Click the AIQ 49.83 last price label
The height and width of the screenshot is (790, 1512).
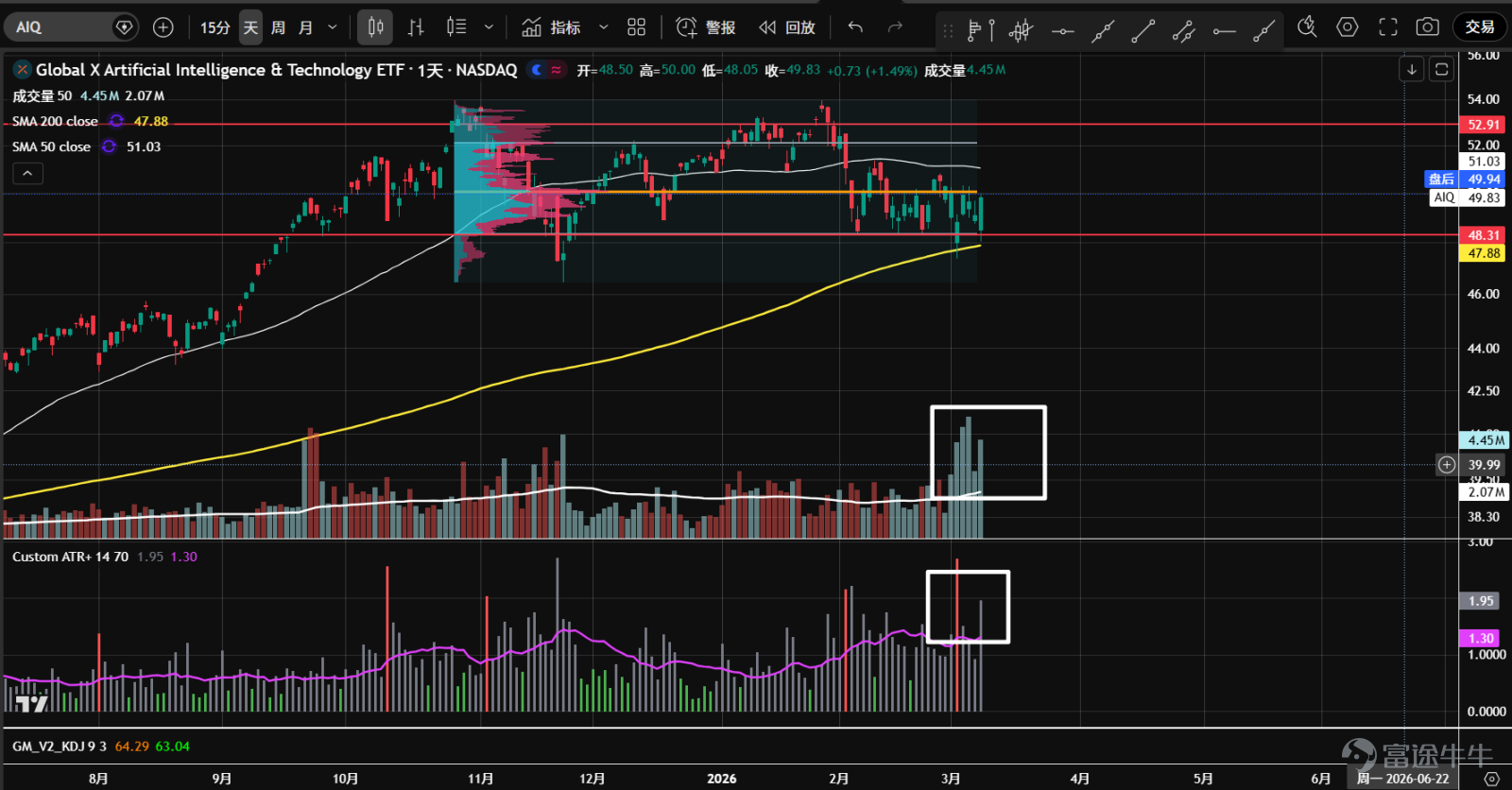point(1467,197)
